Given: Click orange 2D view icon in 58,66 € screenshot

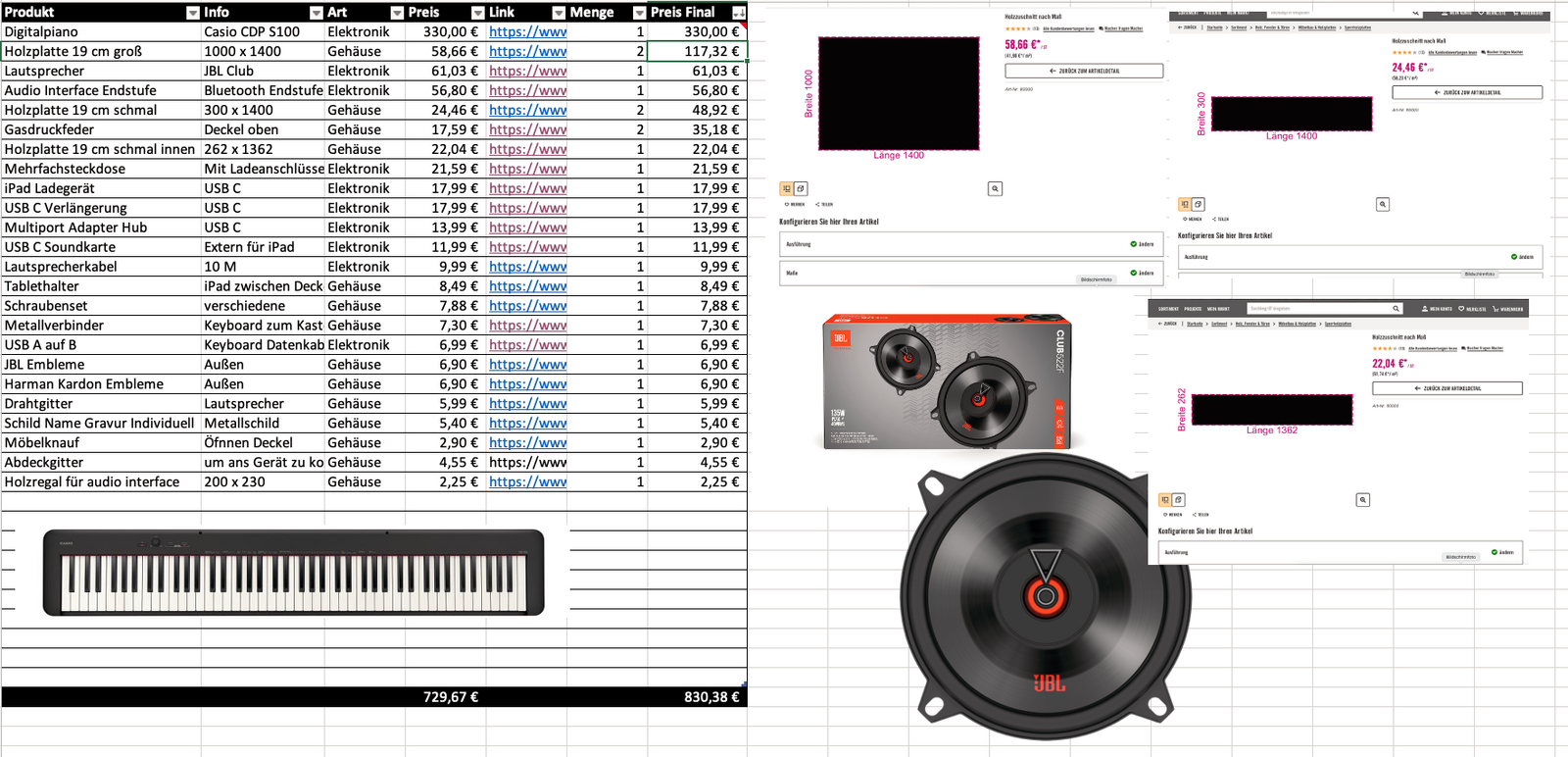Looking at the screenshot, I should pos(787,188).
